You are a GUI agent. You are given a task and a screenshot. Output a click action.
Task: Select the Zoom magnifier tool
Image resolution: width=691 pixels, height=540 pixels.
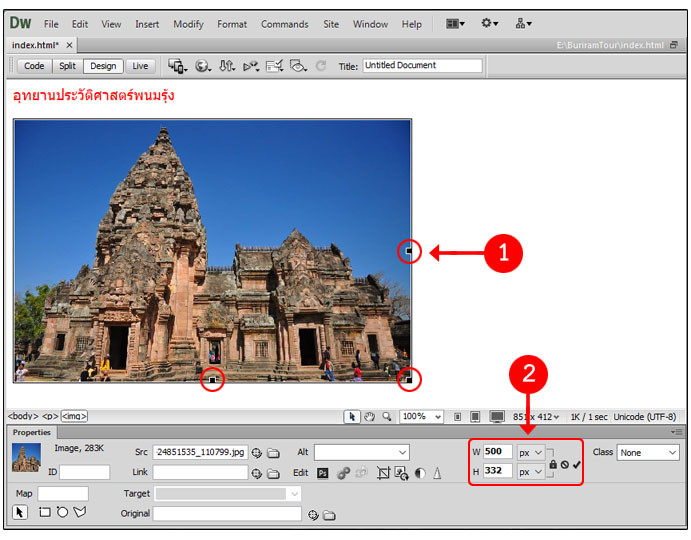[383, 416]
